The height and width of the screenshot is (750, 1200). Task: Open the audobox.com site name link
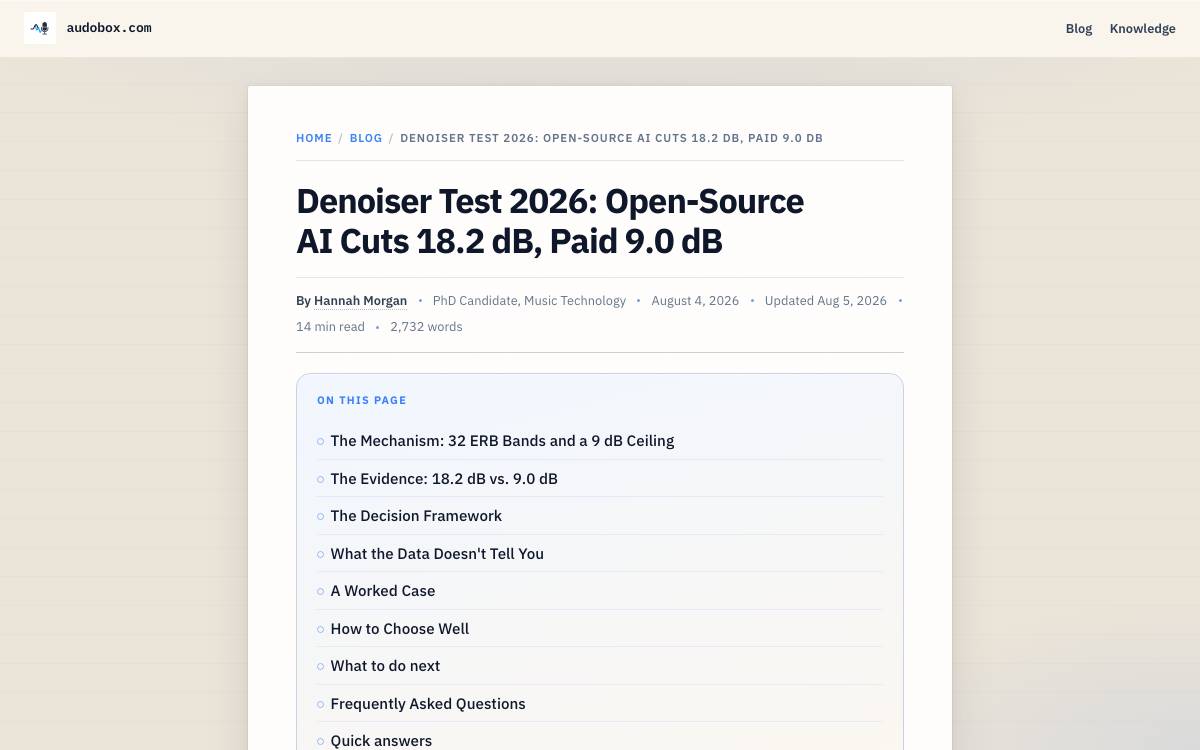point(109,28)
